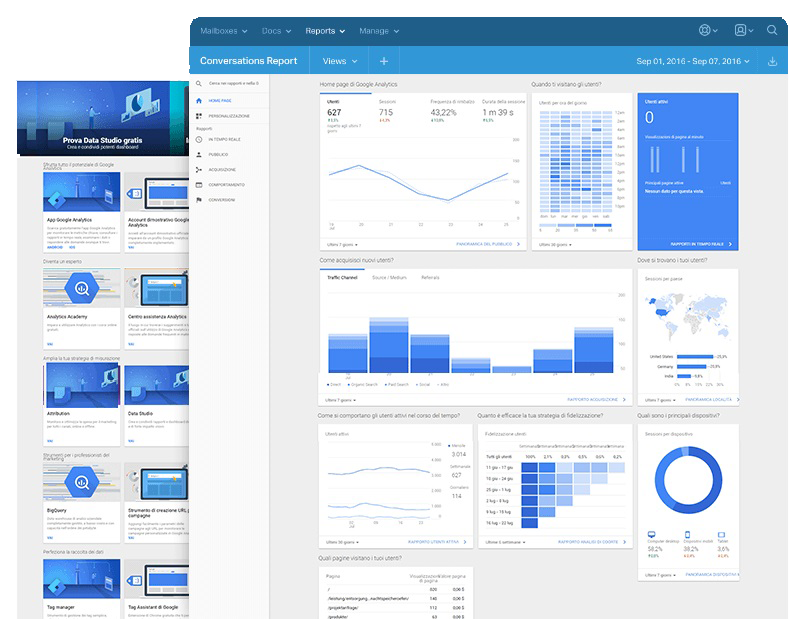Click the Data Studio card title
This screenshot has width=805, height=619.
pos(140,413)
